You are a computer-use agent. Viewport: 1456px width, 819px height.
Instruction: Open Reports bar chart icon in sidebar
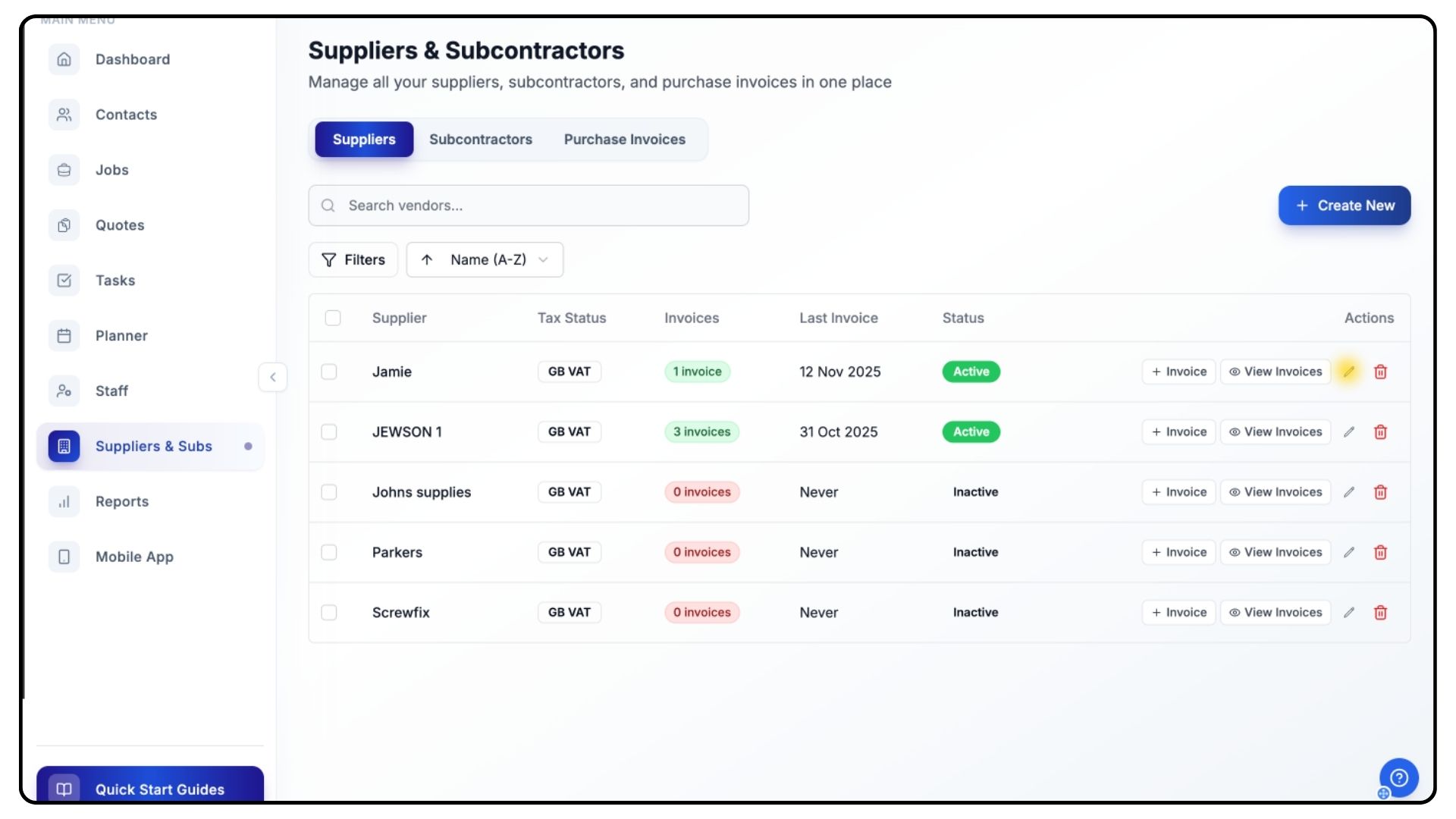pos(64,502)
